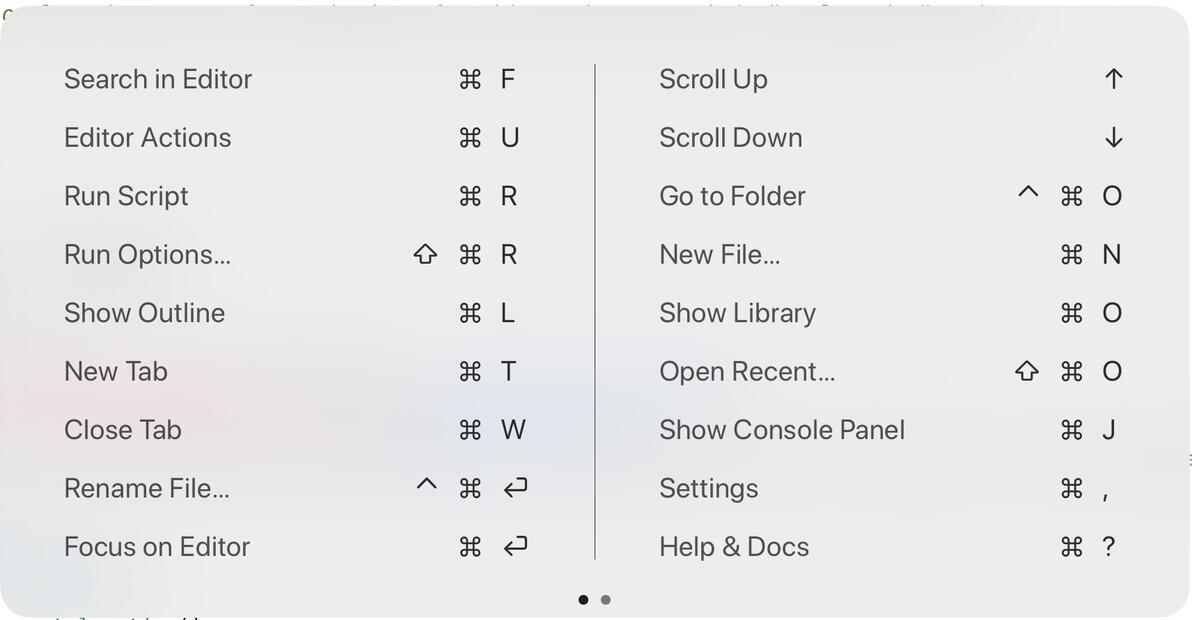Click Focus on Editor entry
The width and height of the screenshot is (1192, 620).
[157, 547]
